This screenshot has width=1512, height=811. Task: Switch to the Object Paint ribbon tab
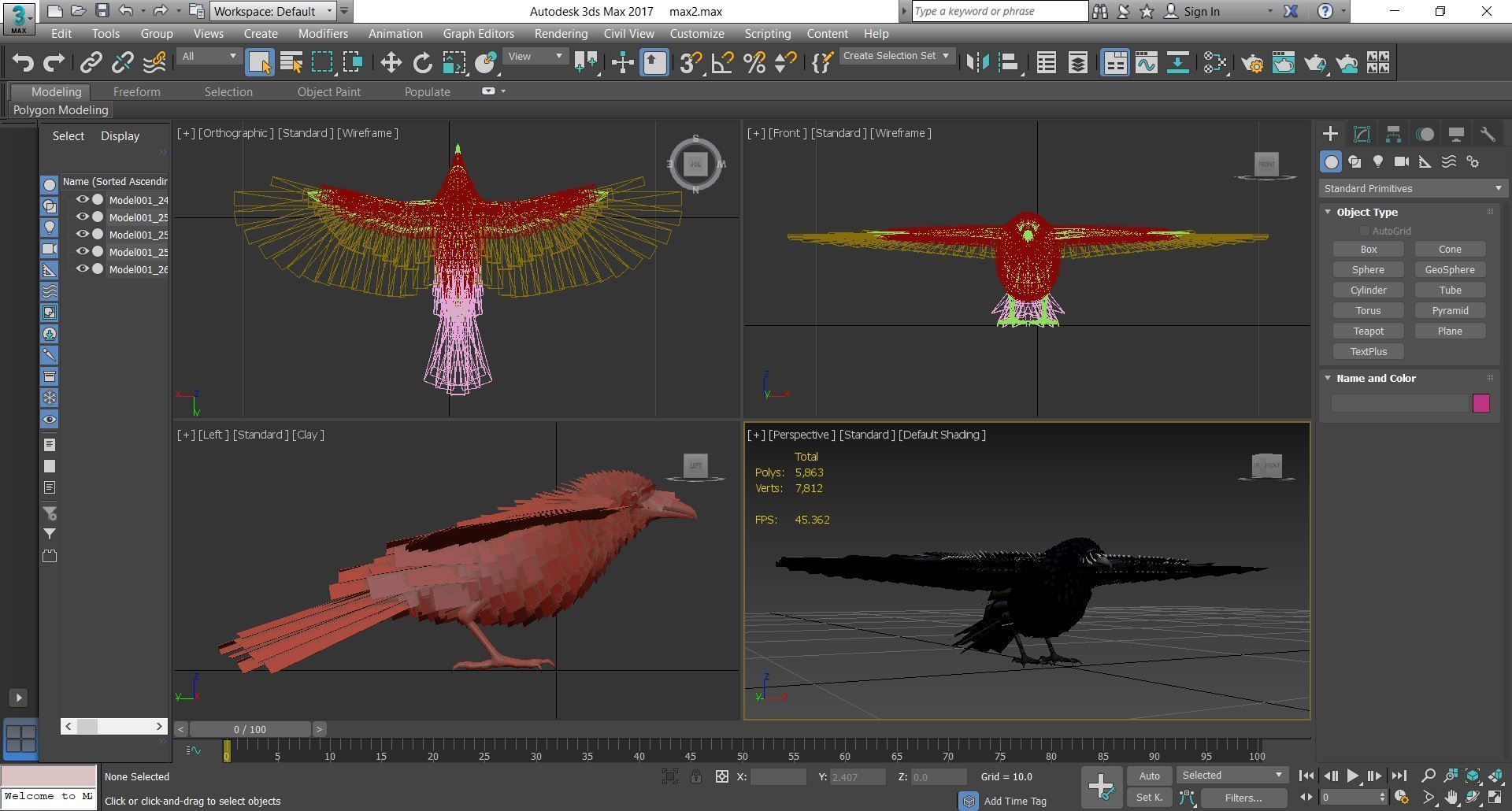point(328,92)
